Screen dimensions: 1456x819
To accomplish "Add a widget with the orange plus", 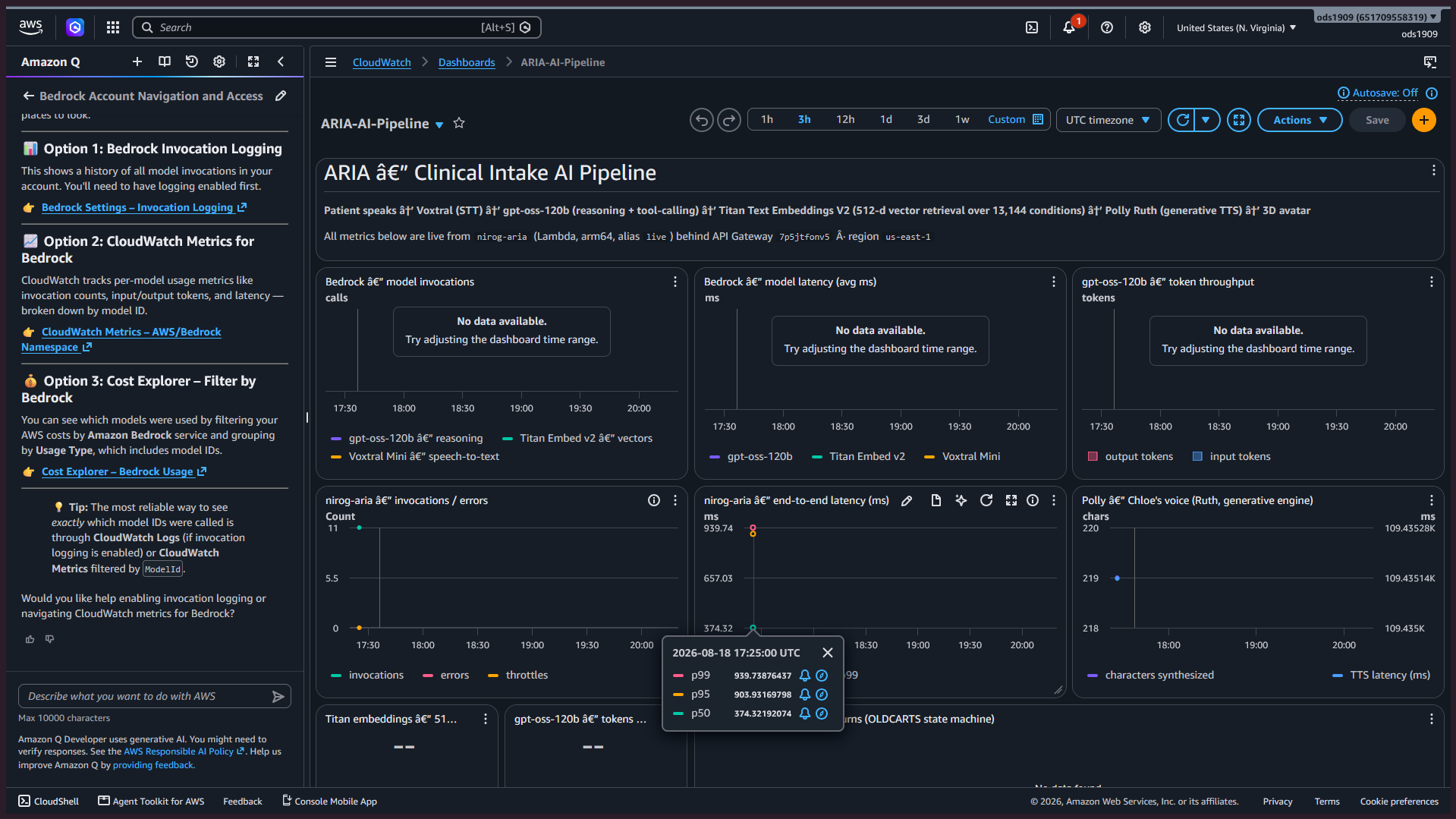I will 1424,120.
